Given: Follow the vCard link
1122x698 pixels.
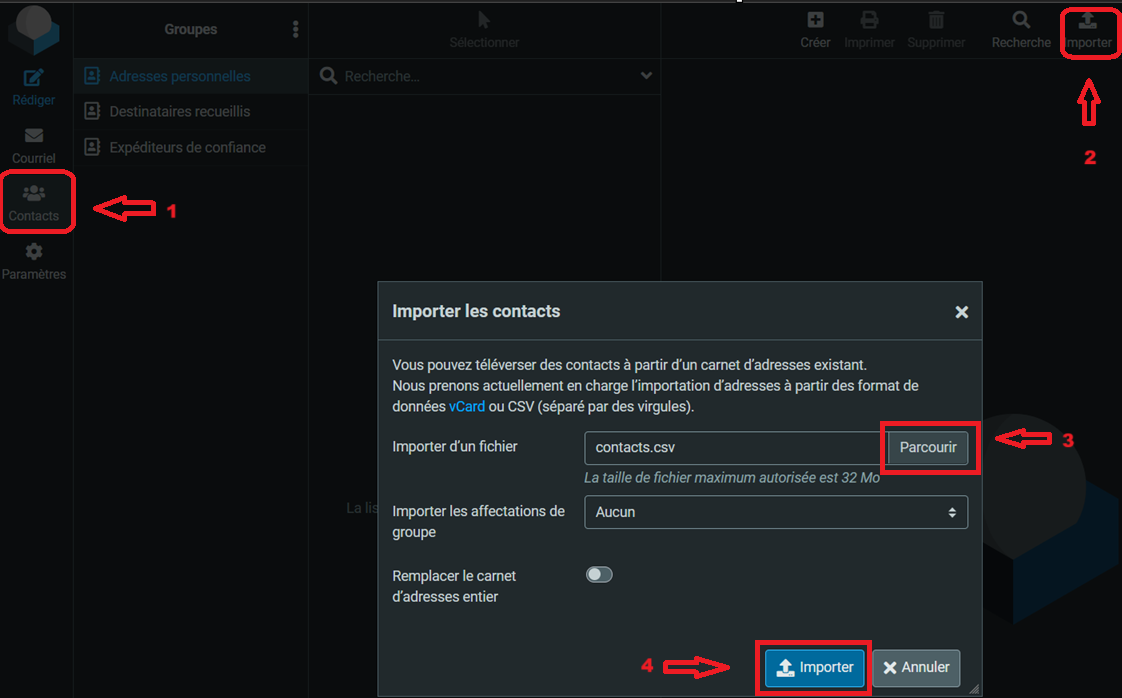Looking at the screenshot, I should (467, 407).
